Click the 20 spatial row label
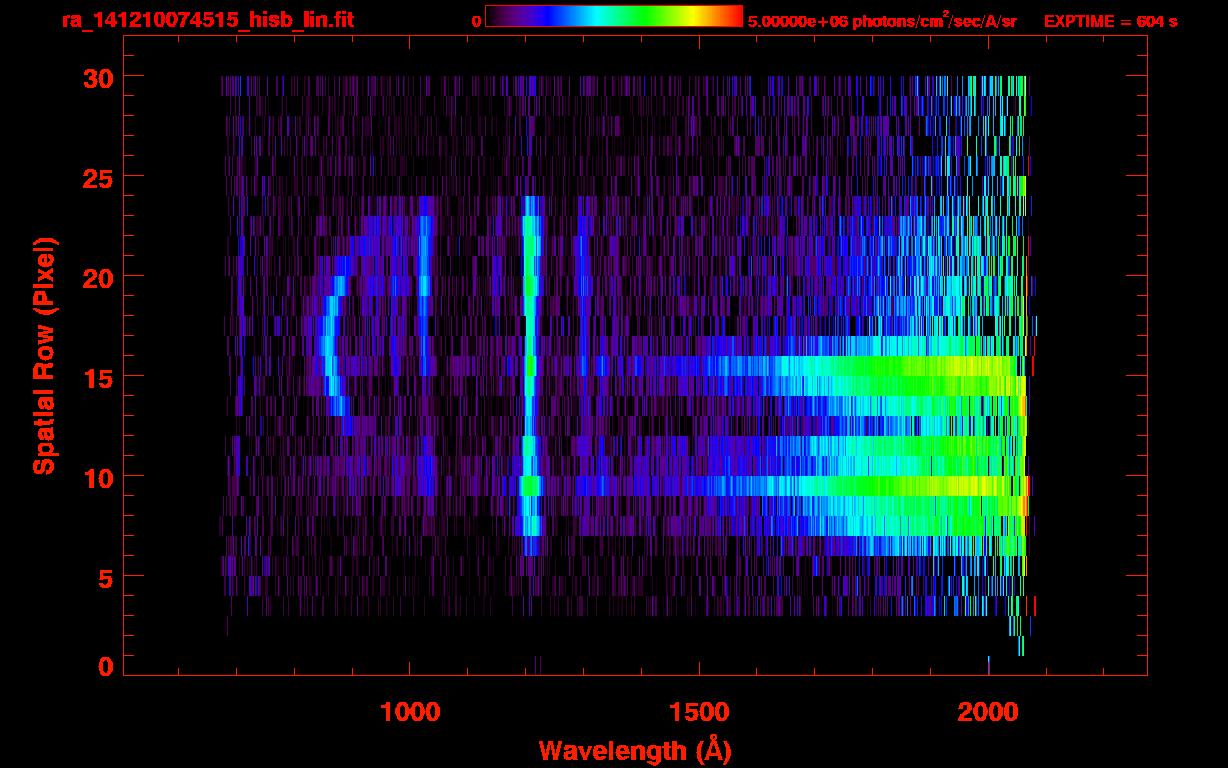This screenshot has height=768, width=1228. click(96, 277)
